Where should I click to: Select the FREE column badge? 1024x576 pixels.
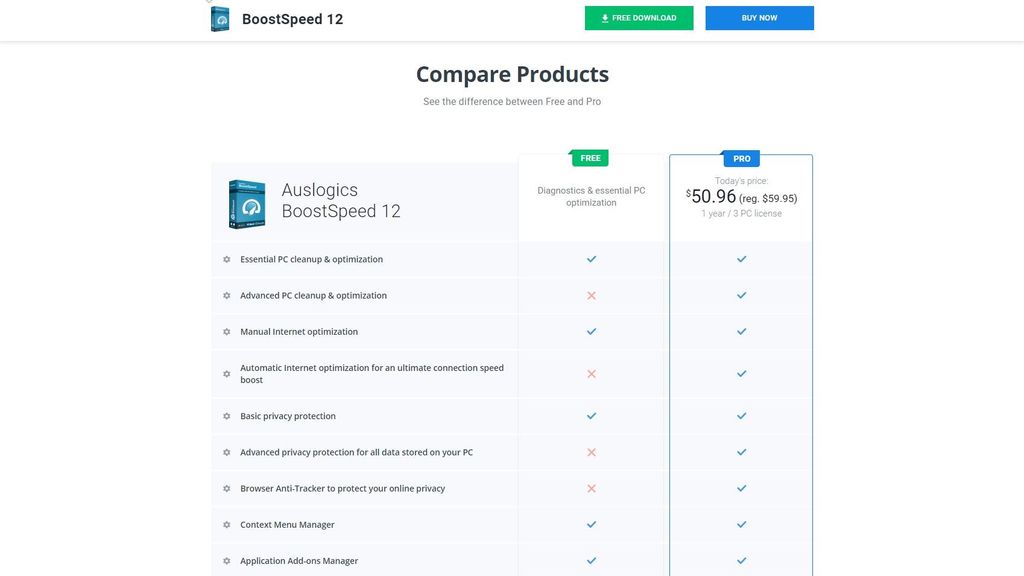point(591,158)
